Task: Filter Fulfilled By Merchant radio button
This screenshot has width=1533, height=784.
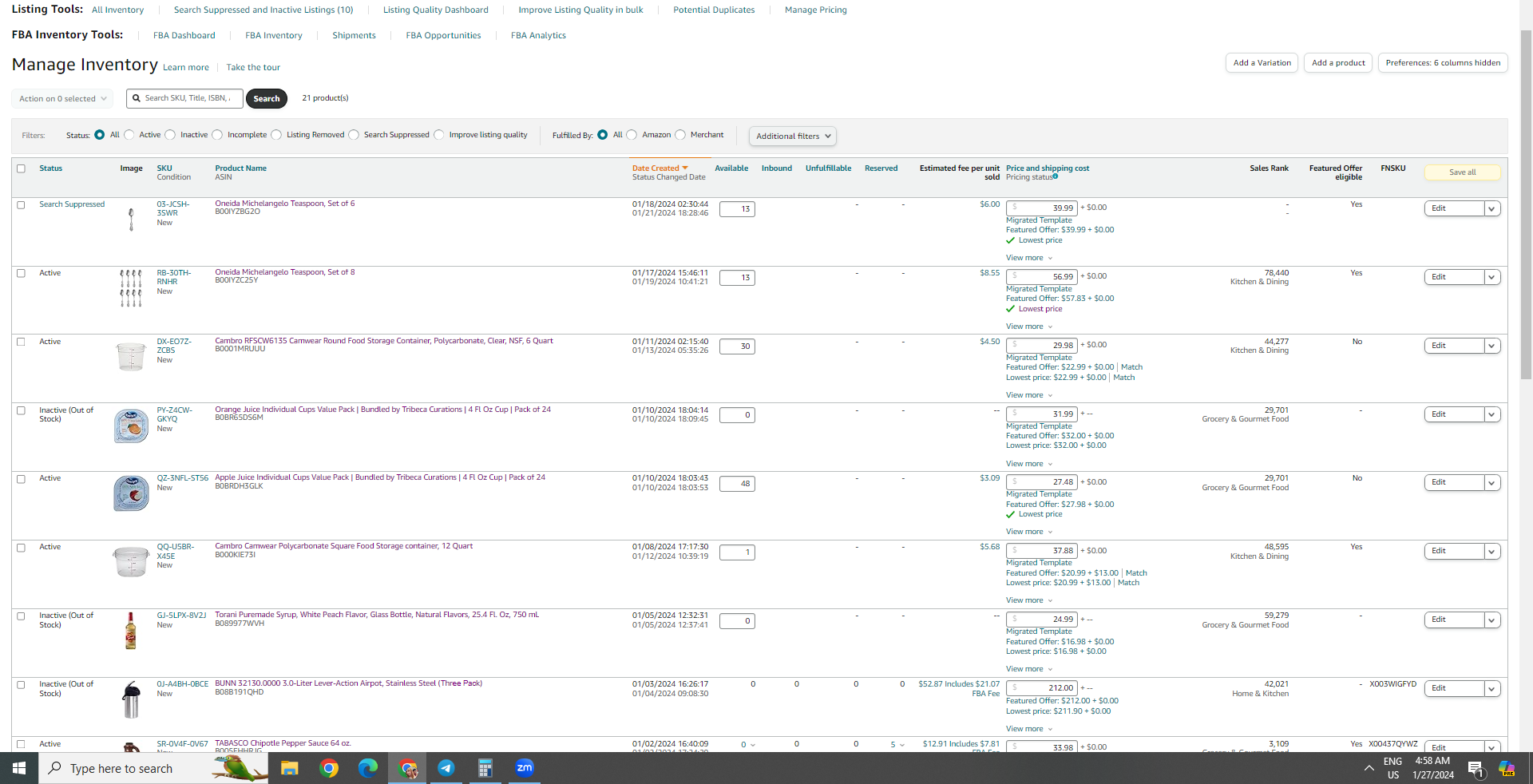Action: [x=680, y=135]
